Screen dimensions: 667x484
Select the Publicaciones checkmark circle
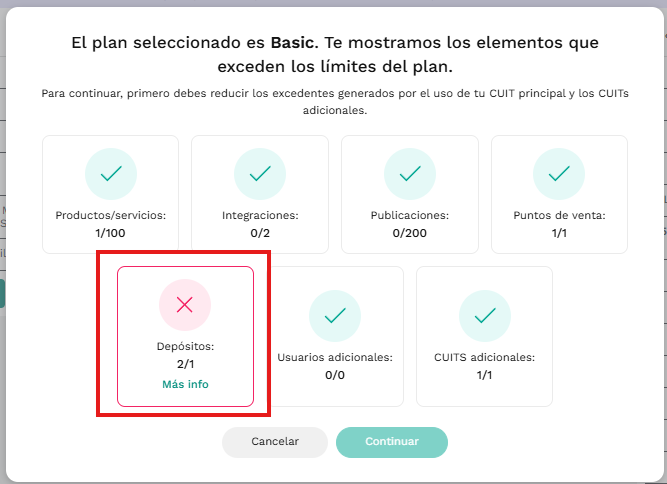410,174
